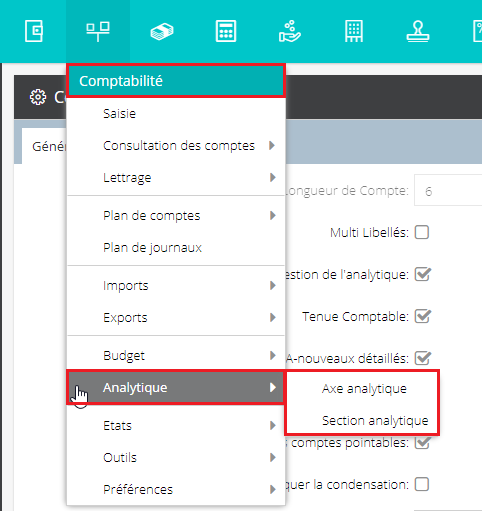Screen dimensions: 482x511
Task: Expand the Outils submenu arrow
Action: (x=272, y=457)
